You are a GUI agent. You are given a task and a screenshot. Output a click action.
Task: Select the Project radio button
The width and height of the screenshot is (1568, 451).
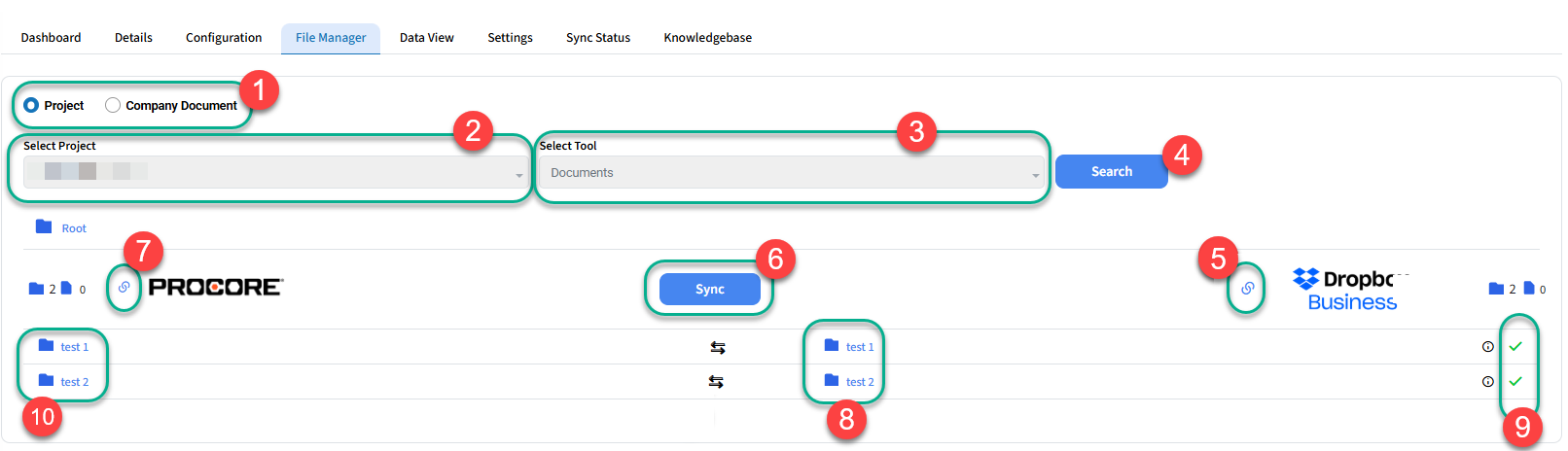pos(31,105)
